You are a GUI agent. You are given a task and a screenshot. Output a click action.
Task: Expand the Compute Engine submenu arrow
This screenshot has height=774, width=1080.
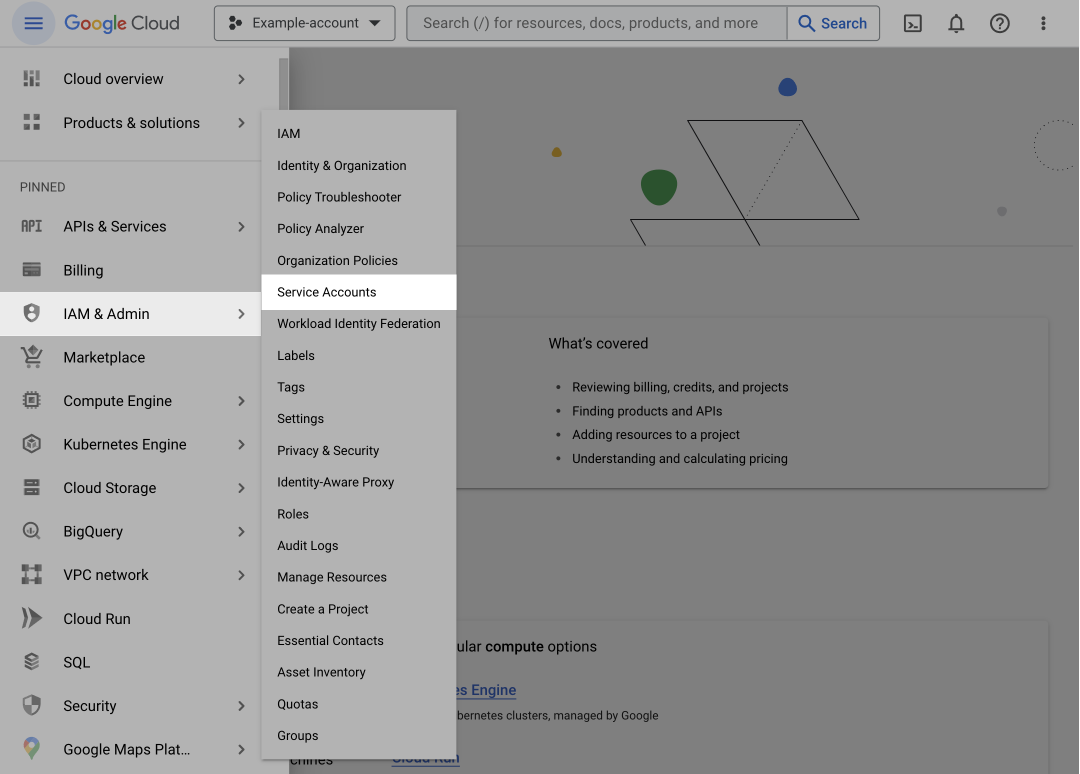(x=241, y=401)
